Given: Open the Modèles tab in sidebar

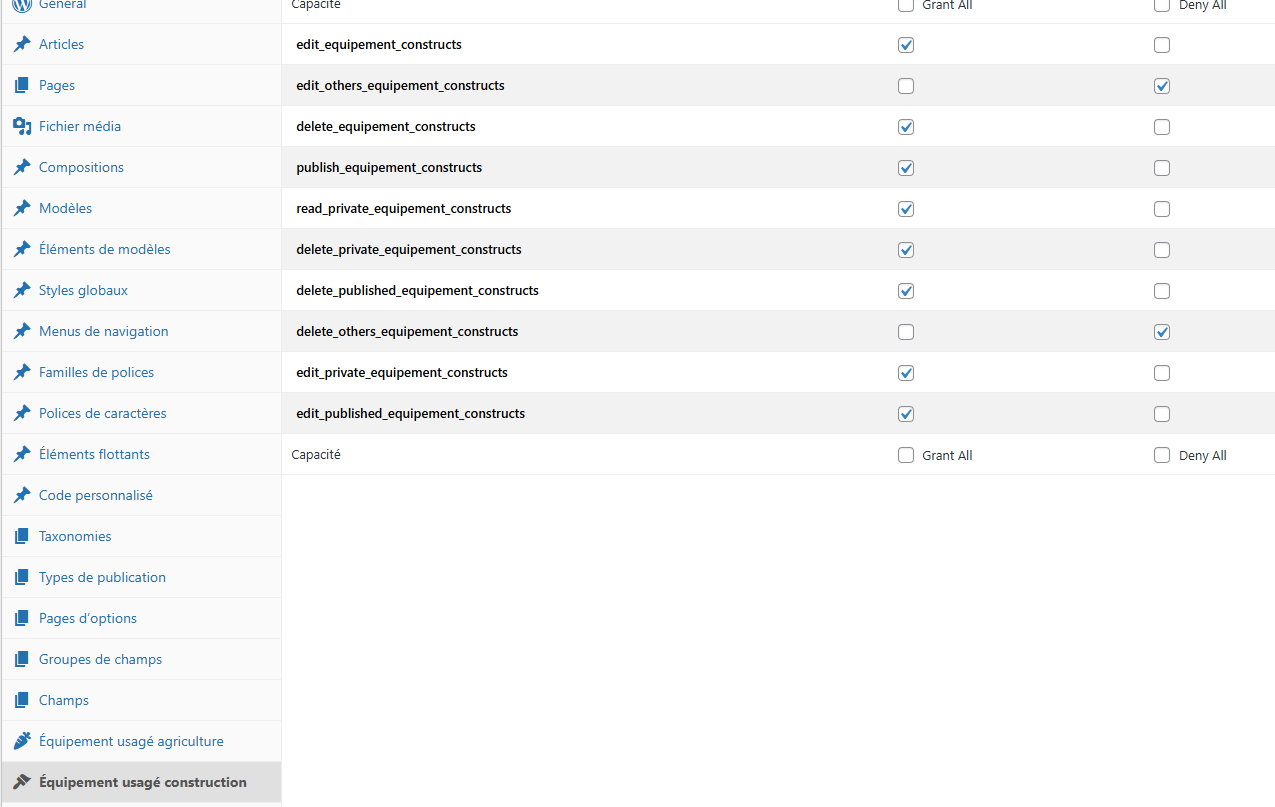Looking at the screenshot, I should [x=65, y=209].
